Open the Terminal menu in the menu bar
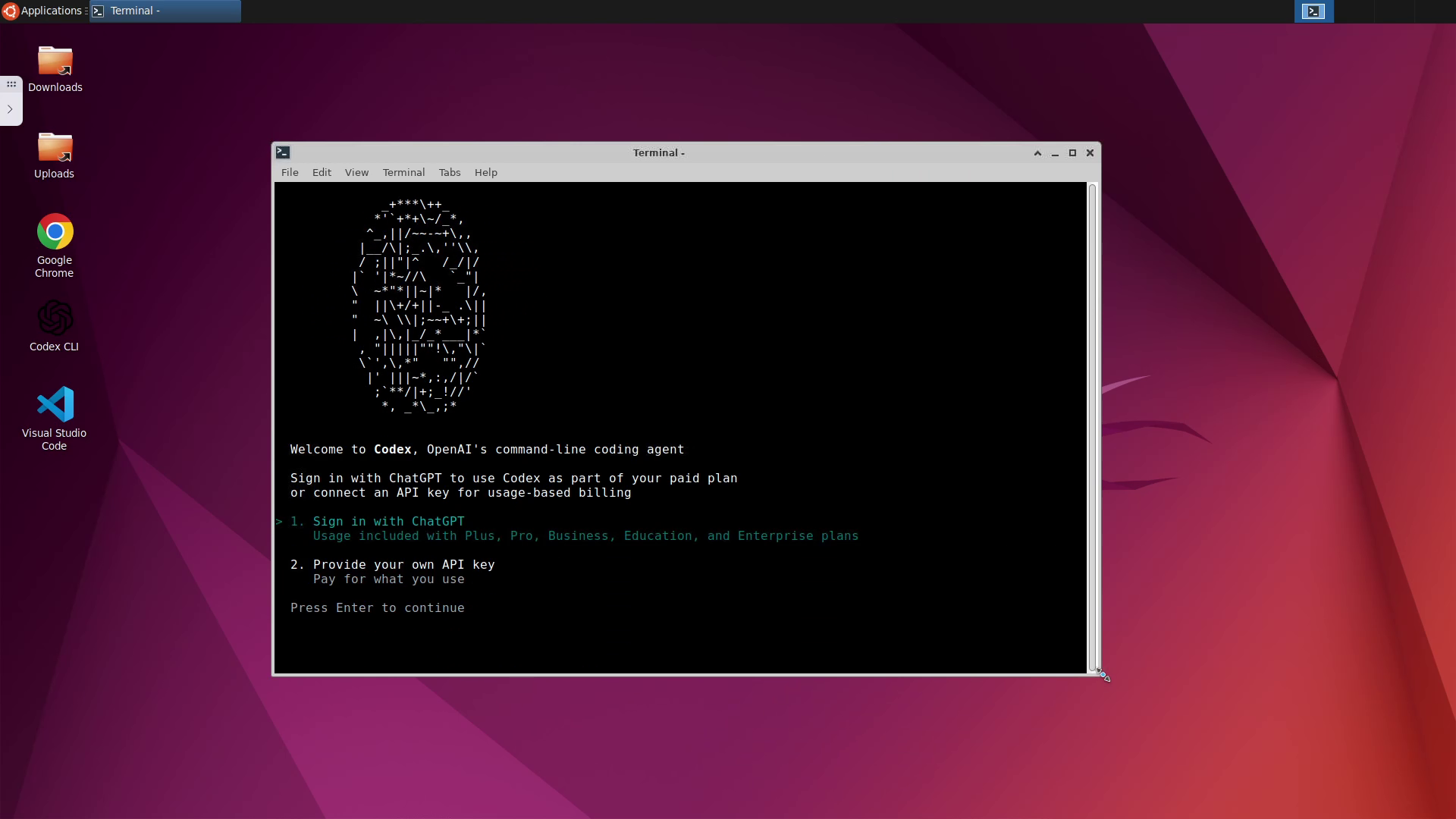Image resolution: width=1456 pixels, height=819 pixels. click(403, 173)
